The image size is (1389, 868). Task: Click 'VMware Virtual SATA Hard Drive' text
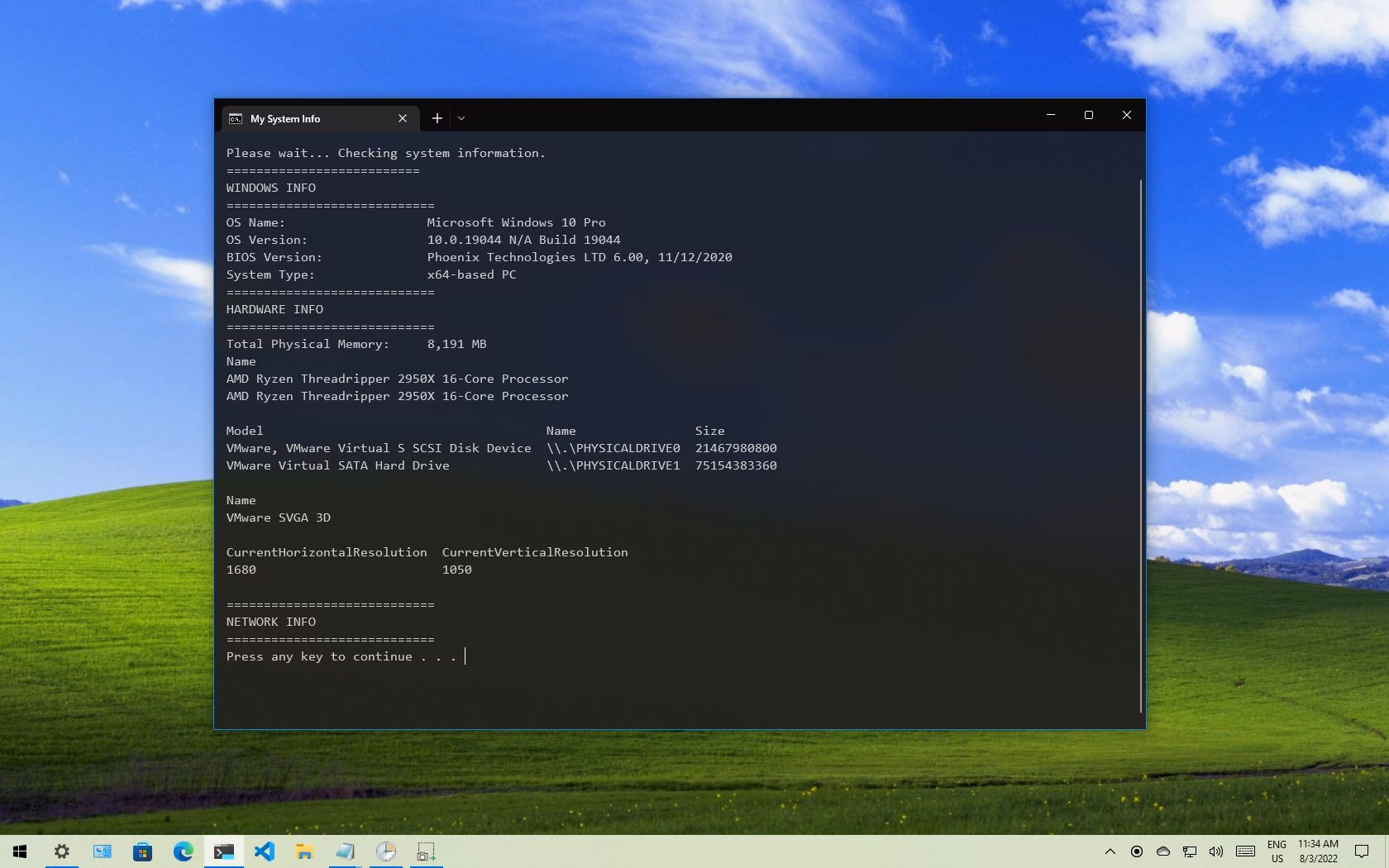tap(338, 465)
